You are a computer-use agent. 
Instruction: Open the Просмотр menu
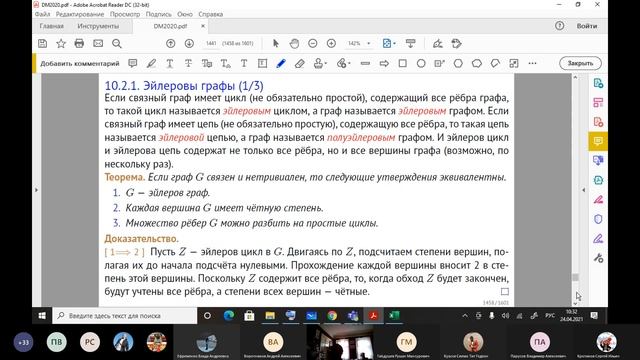coord(125,14)
